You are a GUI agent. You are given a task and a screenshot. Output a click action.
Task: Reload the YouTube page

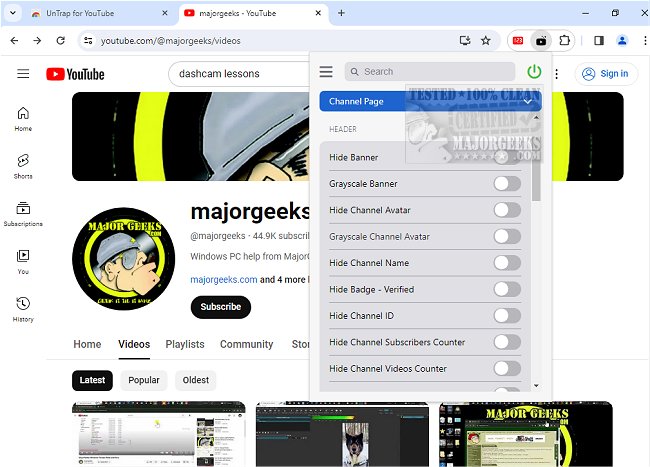pyautogui.click(x=61, y=41)
